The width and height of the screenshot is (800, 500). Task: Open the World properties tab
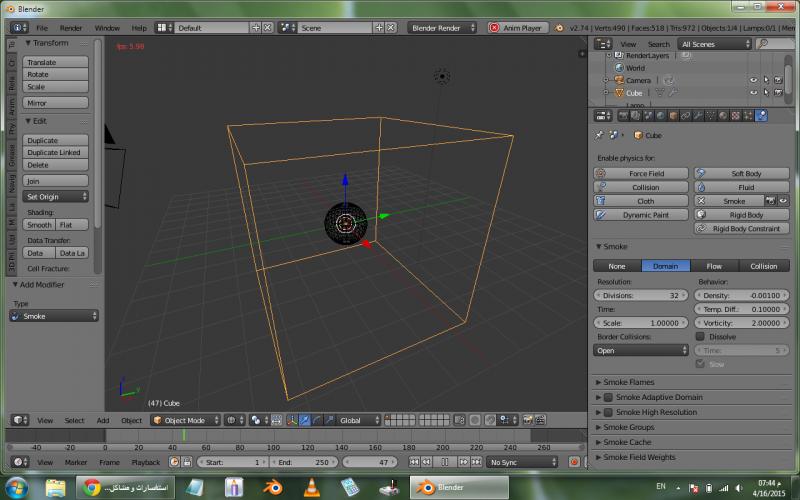(x=661, y=116)
